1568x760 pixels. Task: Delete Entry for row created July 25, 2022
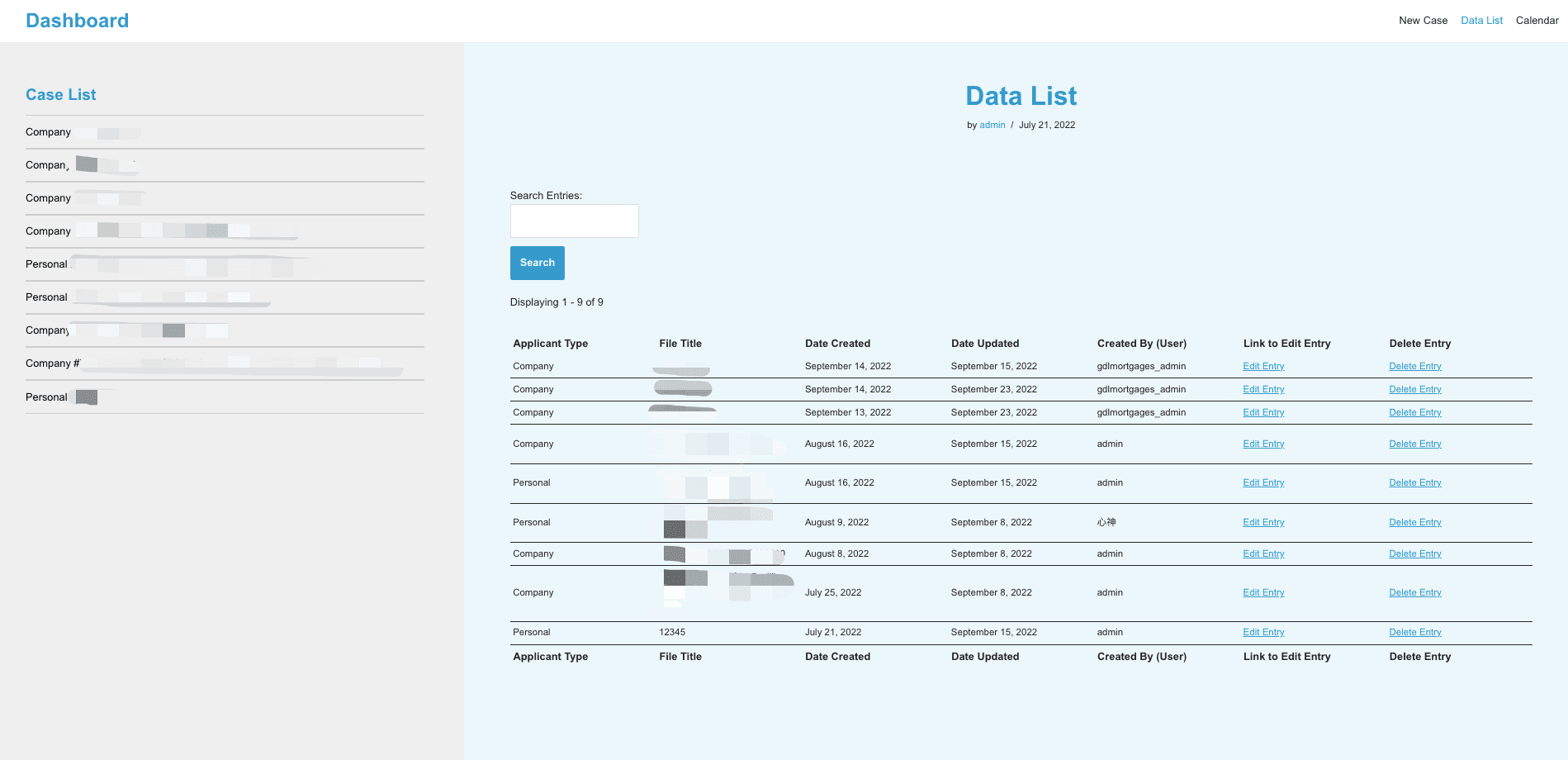pyautogui.click(x=1414, y=592)
